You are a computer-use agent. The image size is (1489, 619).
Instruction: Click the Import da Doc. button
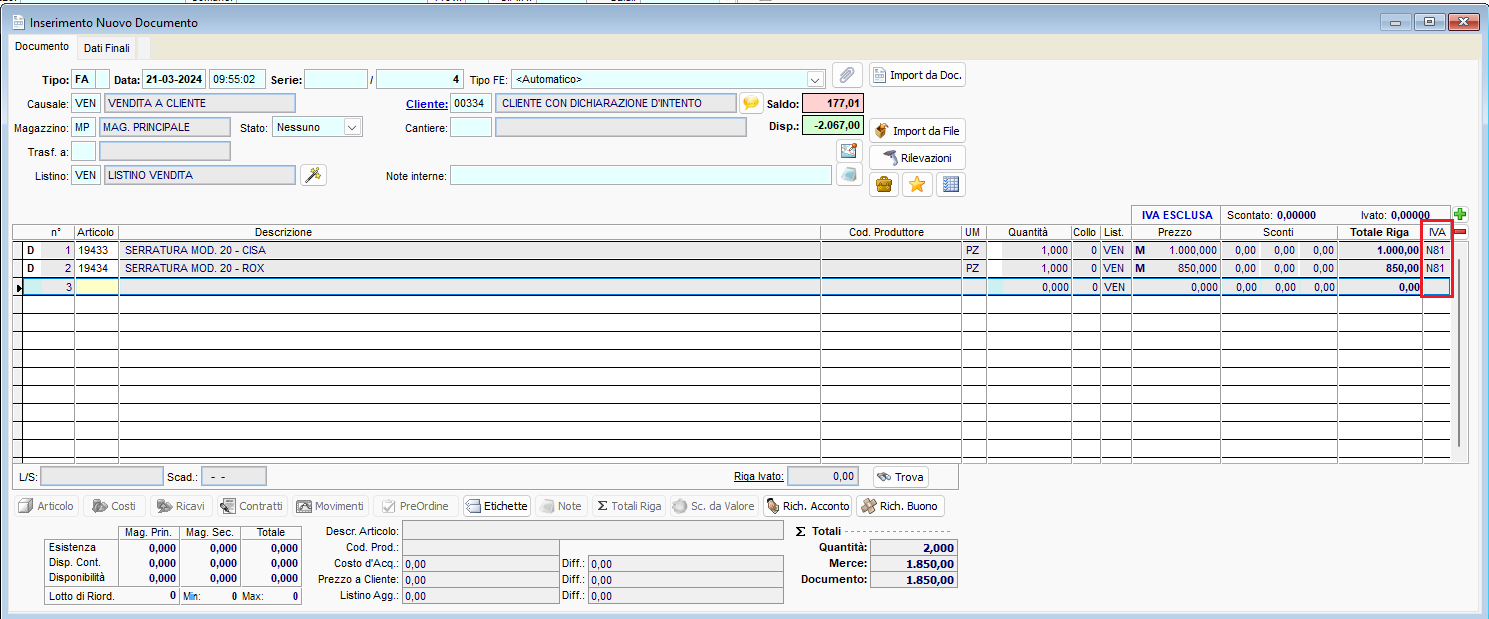(915, 74)
